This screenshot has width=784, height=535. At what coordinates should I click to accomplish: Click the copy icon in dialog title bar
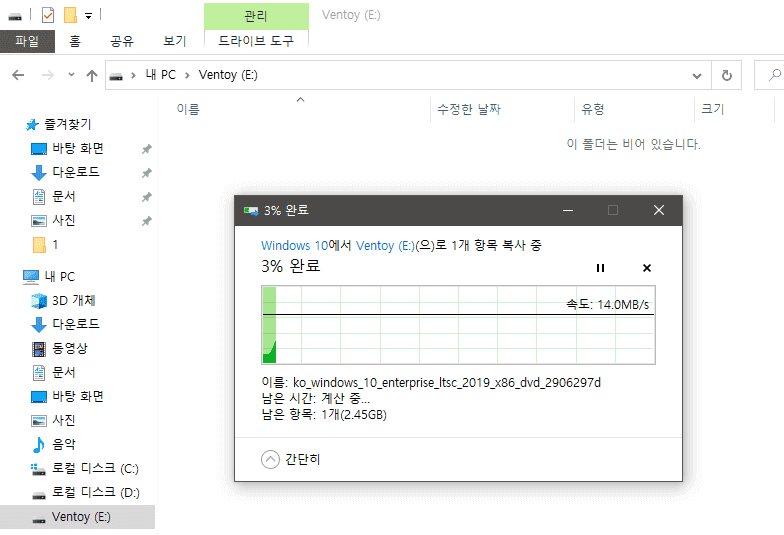pos(251,210)
